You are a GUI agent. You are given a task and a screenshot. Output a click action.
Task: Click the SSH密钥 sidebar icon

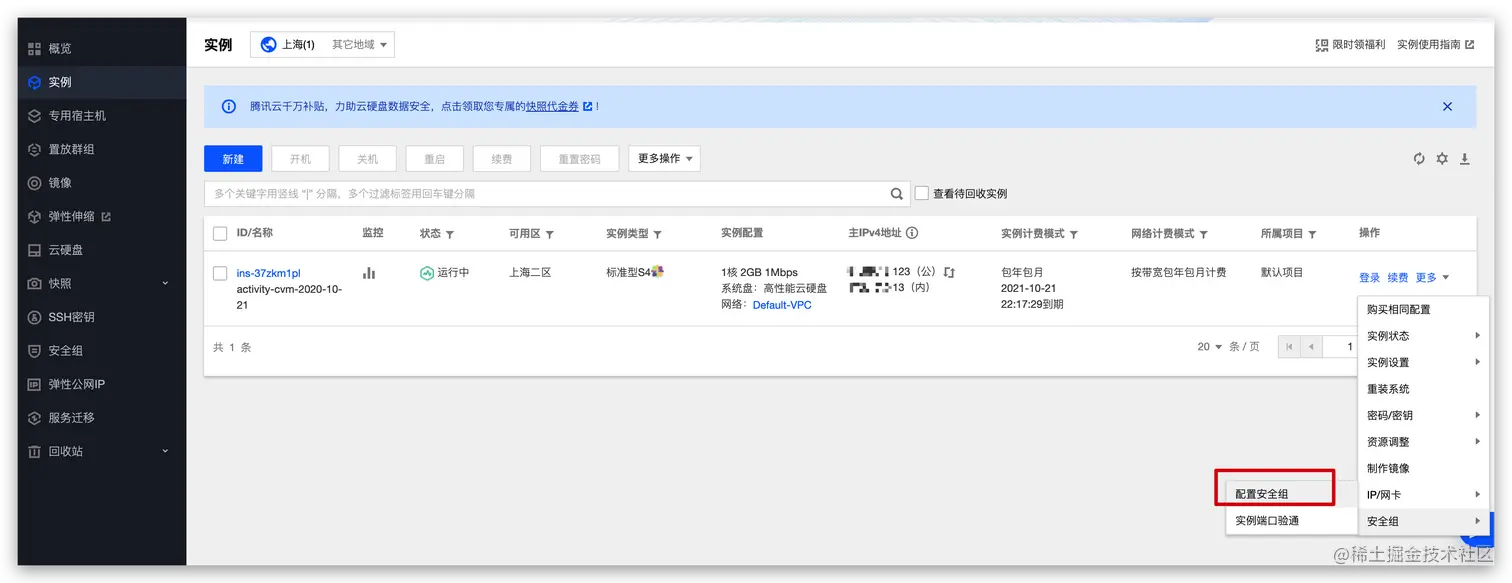[34, 317]
